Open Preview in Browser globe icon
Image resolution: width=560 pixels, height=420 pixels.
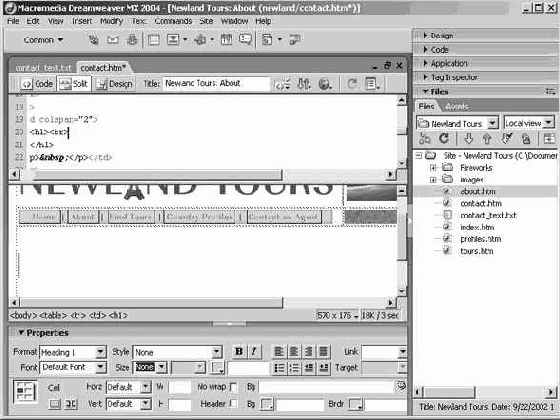click(325, 84)
